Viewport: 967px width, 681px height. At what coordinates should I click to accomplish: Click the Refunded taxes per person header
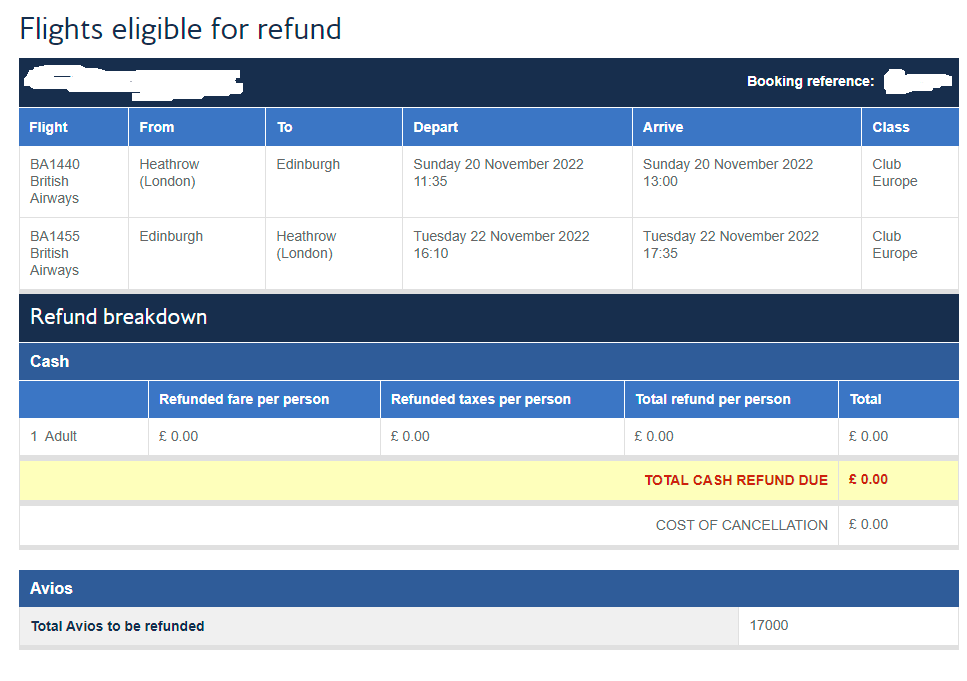tap(481, 399)
